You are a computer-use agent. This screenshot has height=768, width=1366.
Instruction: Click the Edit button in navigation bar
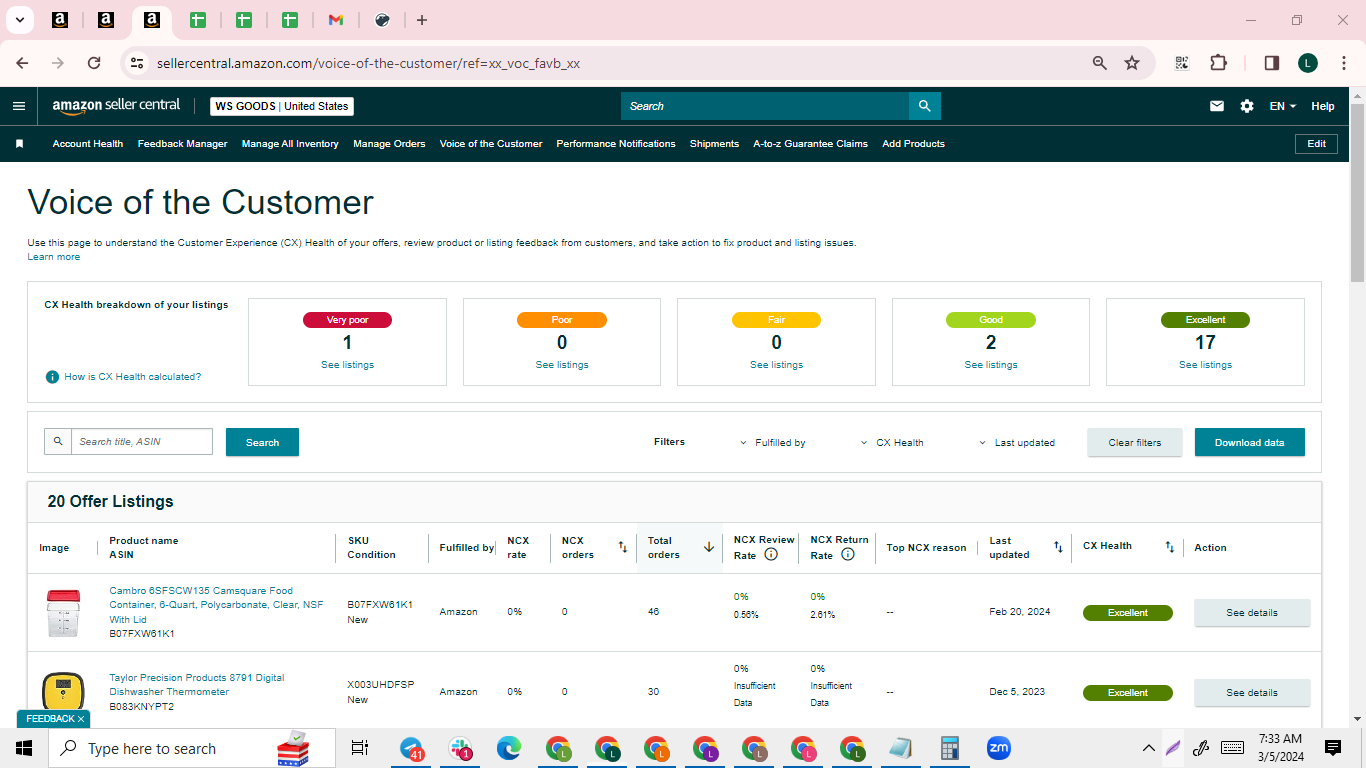point(1316,144)
